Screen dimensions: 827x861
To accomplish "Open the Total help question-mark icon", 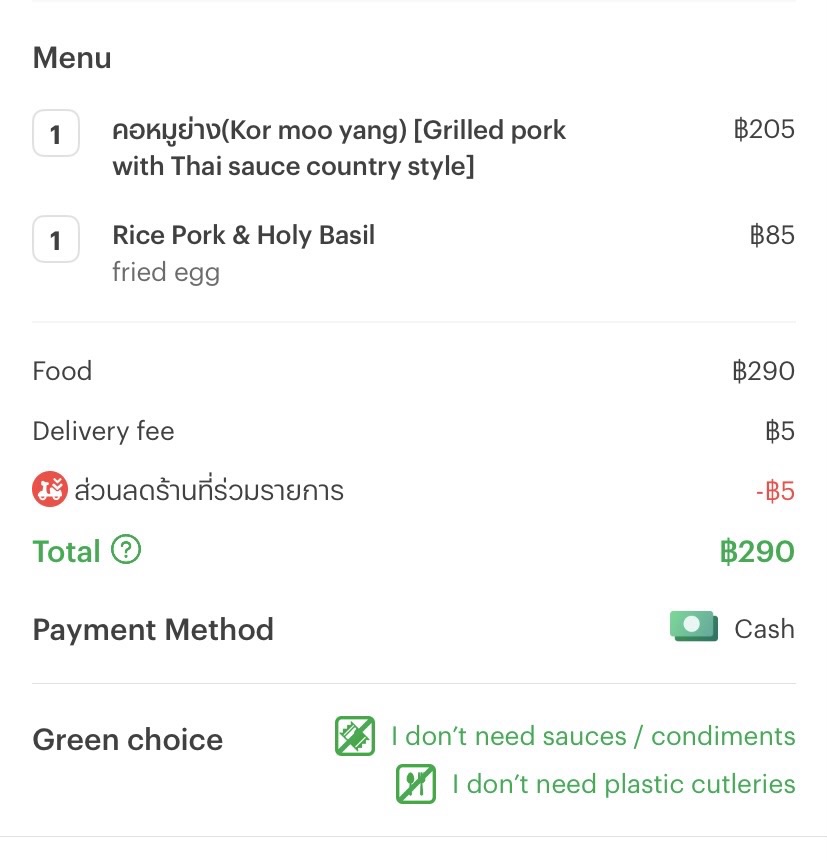I will pos(126,549).
